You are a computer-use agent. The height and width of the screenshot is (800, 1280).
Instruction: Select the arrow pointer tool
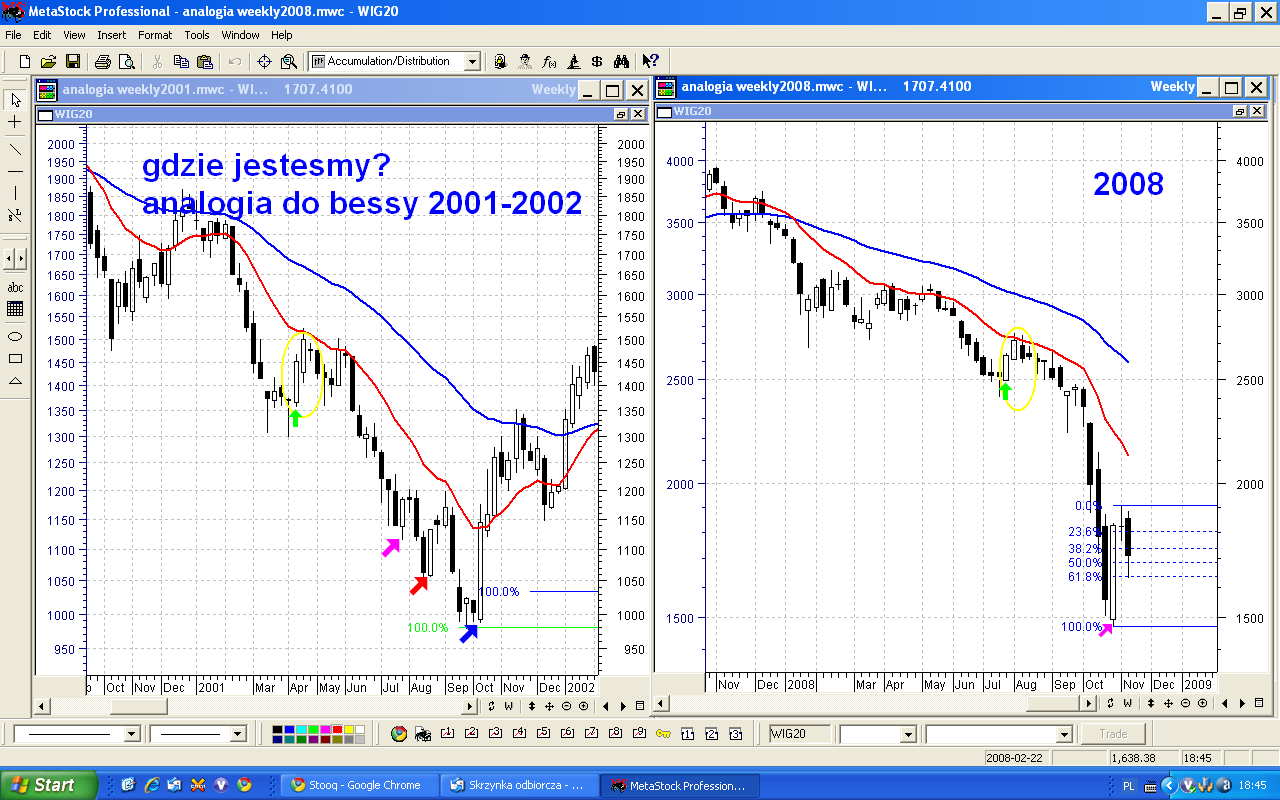(15, 99)
